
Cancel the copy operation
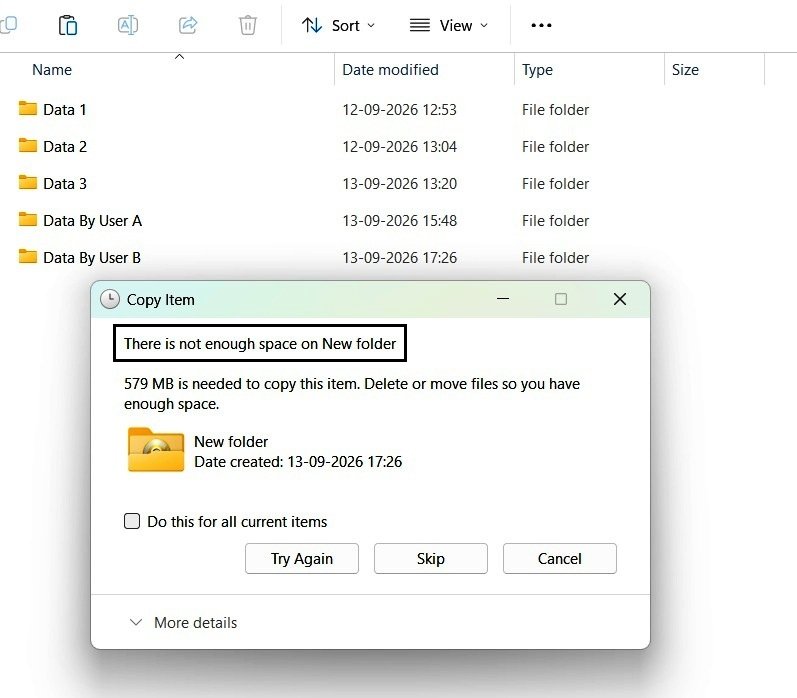tap(560, 559)
